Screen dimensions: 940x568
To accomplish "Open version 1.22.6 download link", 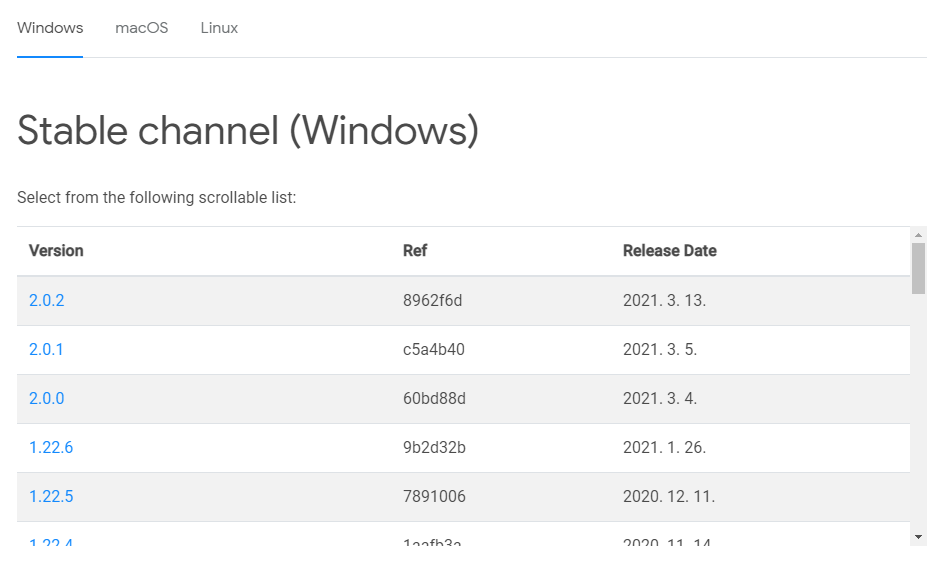I will pos(51,447).
